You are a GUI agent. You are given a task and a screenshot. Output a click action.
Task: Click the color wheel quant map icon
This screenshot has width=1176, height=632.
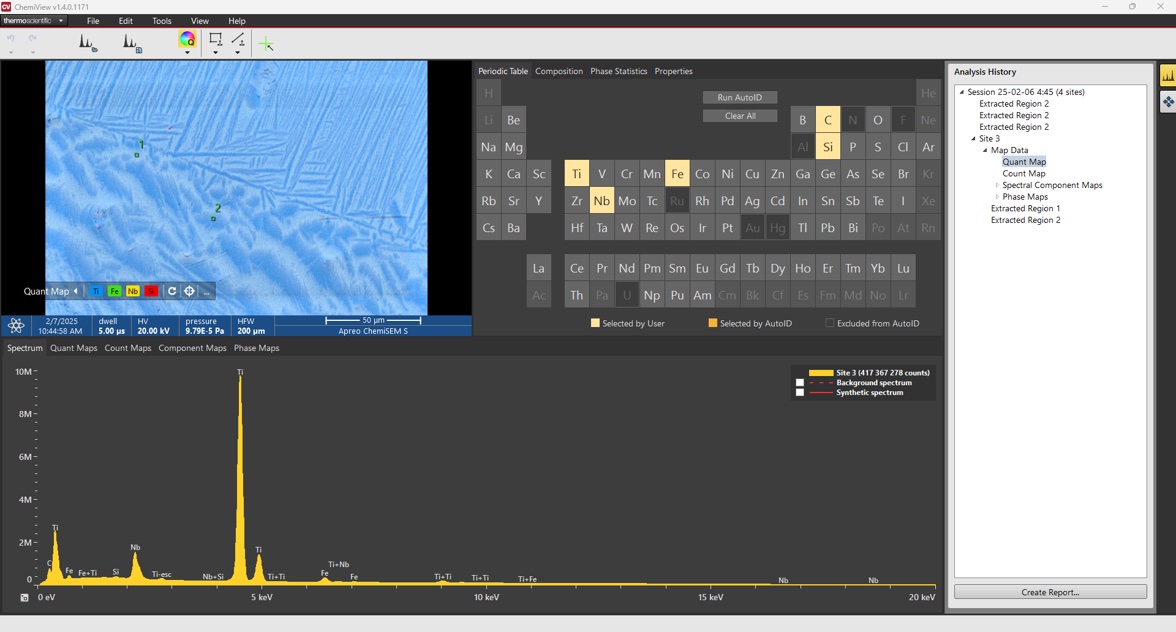coord(187,40)
